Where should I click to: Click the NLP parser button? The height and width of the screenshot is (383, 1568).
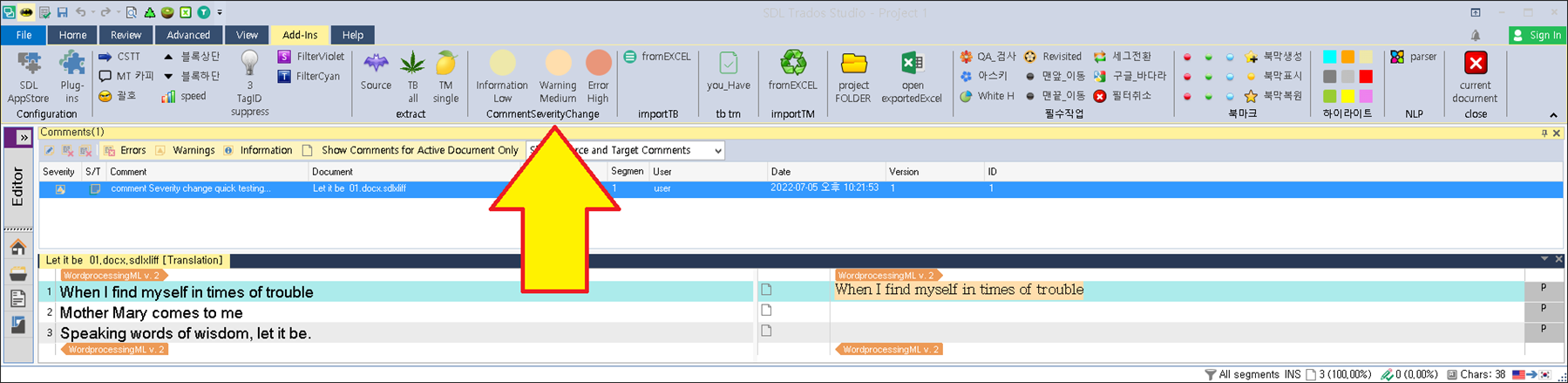[x=1414, y=57]
